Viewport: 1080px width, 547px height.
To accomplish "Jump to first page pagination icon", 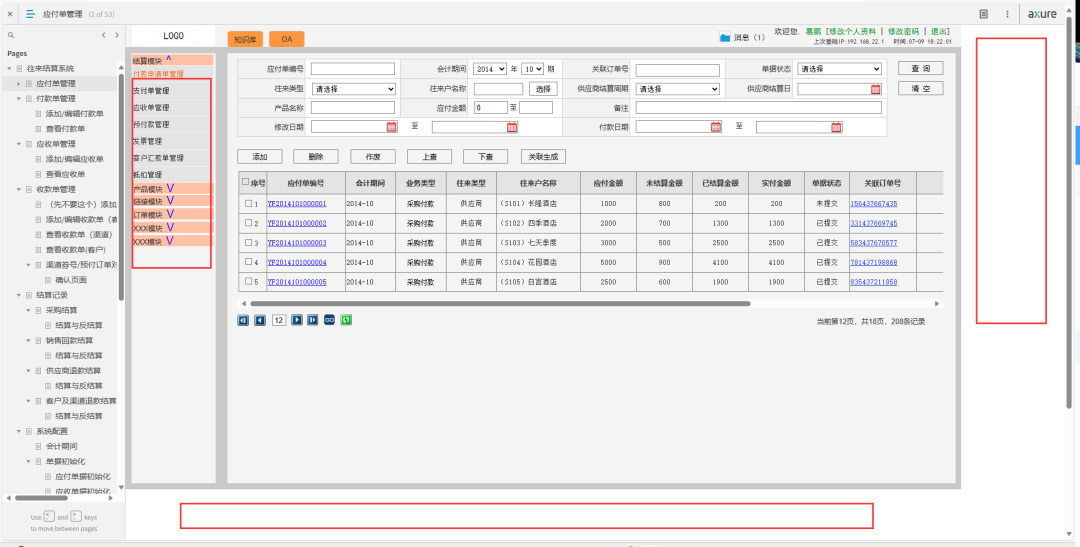I will point(243,320).
